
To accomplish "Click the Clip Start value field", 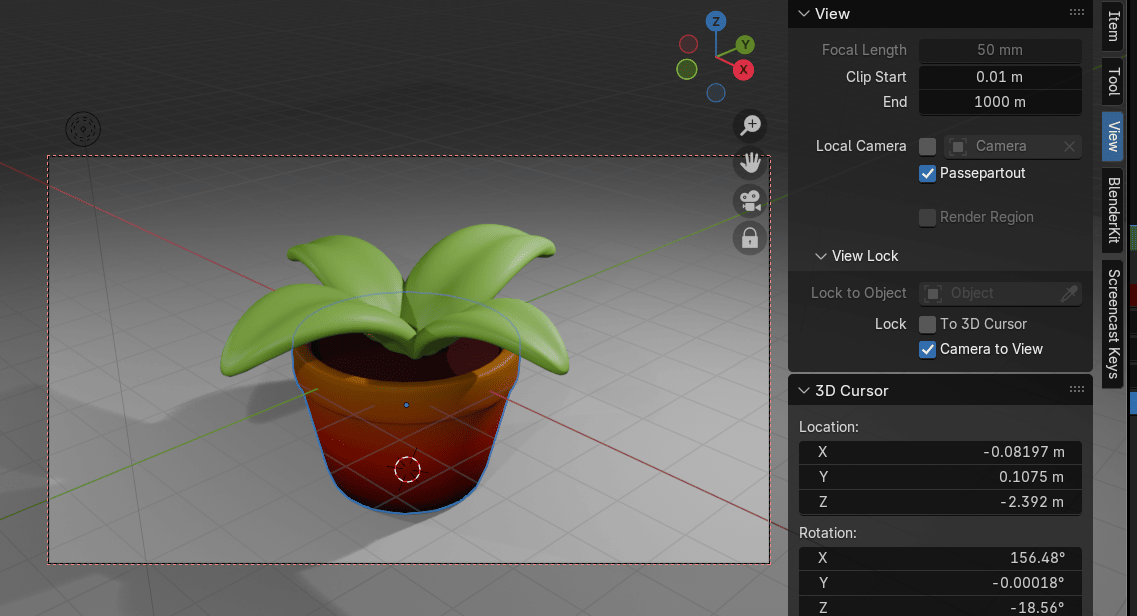I will 999,77.
